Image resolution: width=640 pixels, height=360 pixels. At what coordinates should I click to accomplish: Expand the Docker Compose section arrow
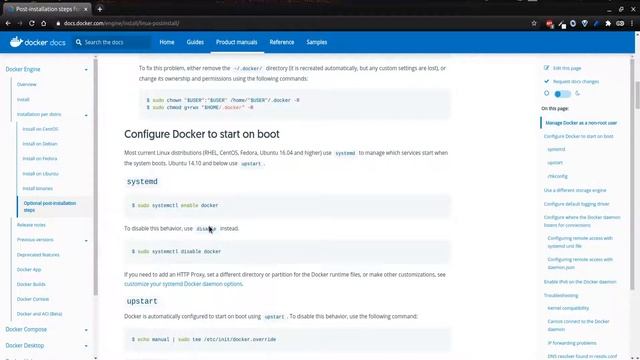(86, 330)
